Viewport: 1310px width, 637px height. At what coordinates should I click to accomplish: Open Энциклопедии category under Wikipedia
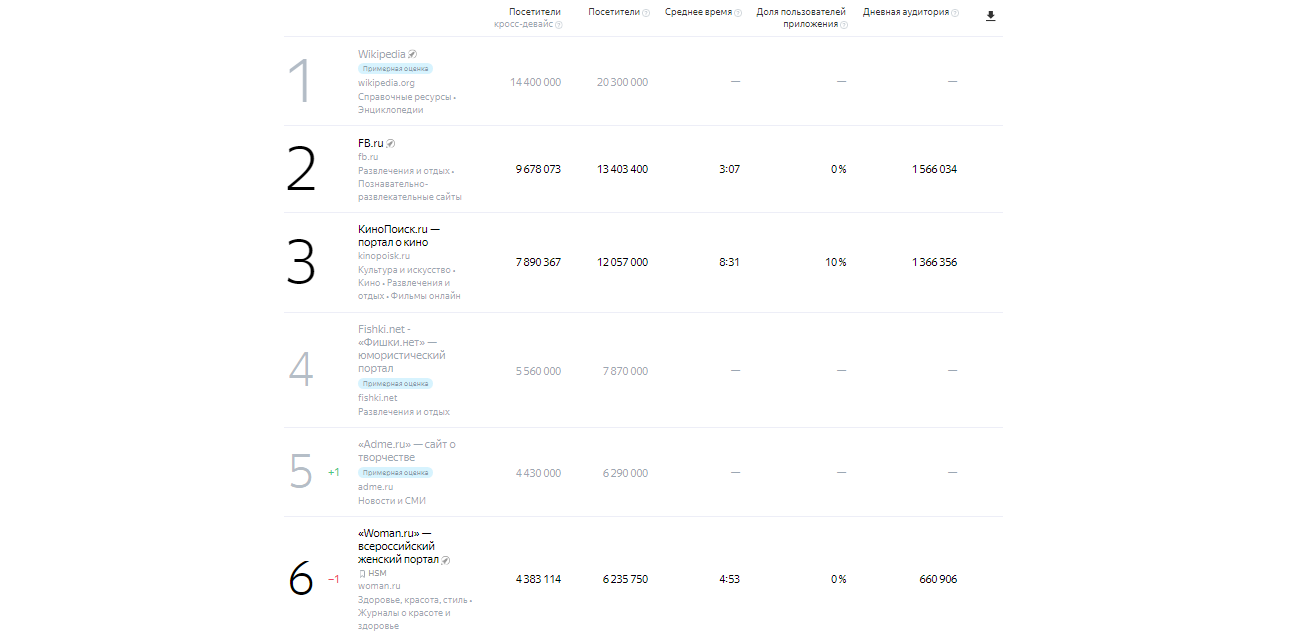[391, 110]
